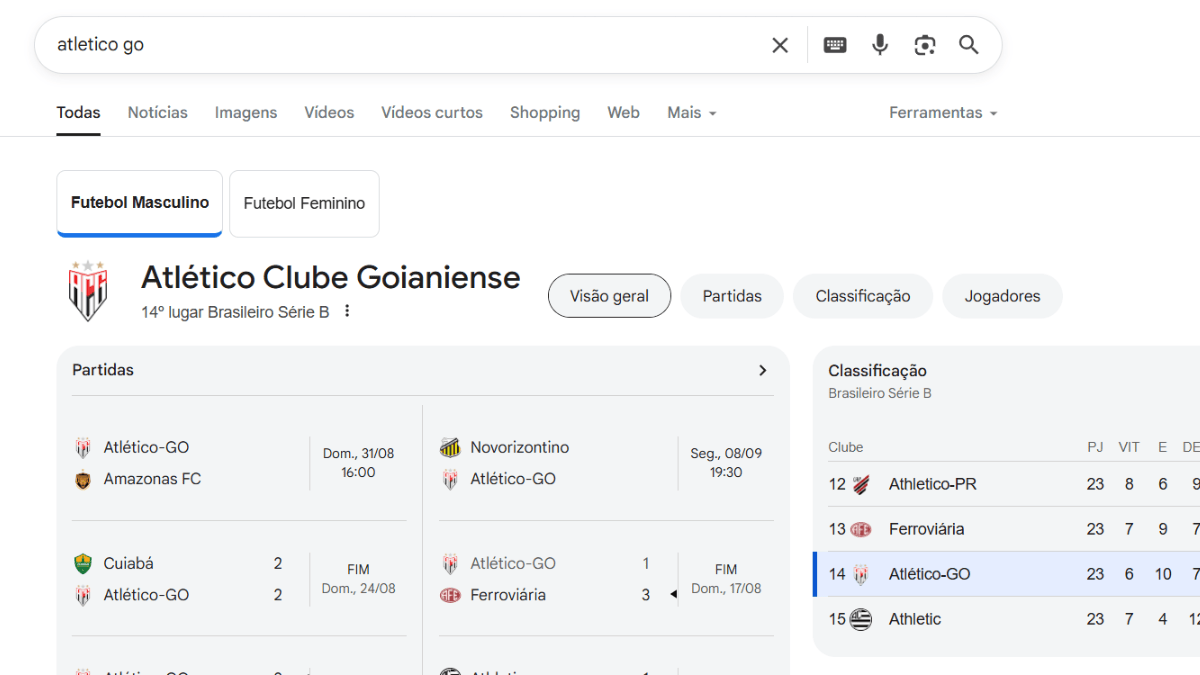Screen dimensions: 1200x675
Task: Expand Partidas section with the arrow
Action: click(763, 370)
